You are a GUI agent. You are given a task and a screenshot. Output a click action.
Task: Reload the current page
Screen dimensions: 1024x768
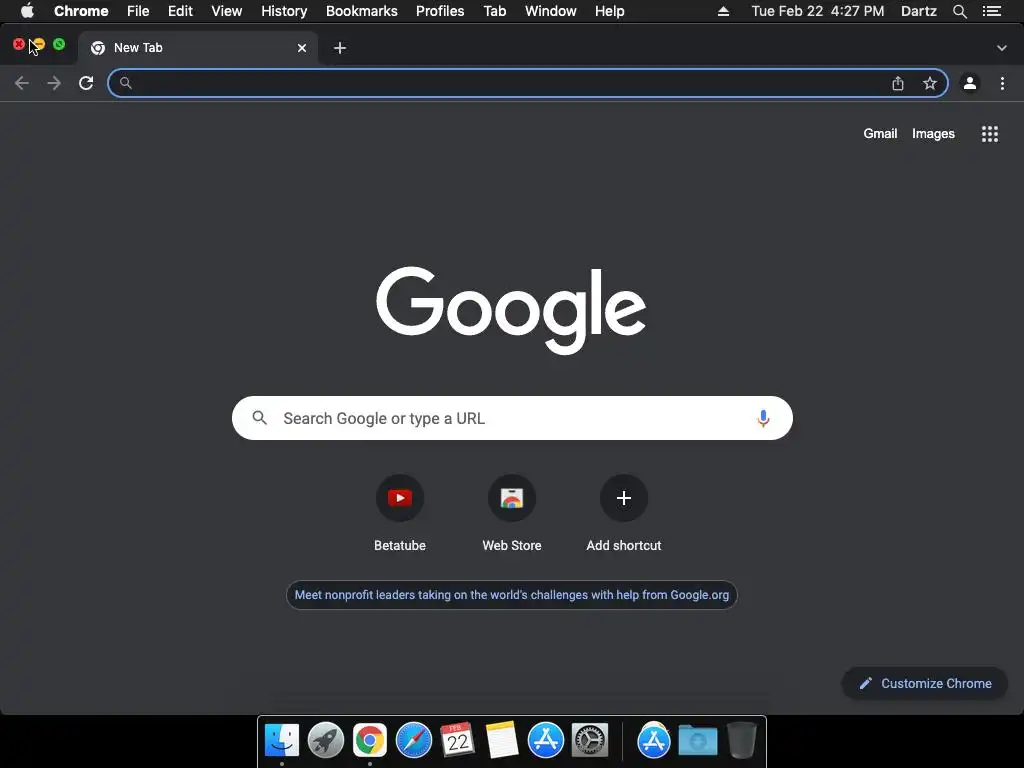pyautogui.click(x=86, y=83)
